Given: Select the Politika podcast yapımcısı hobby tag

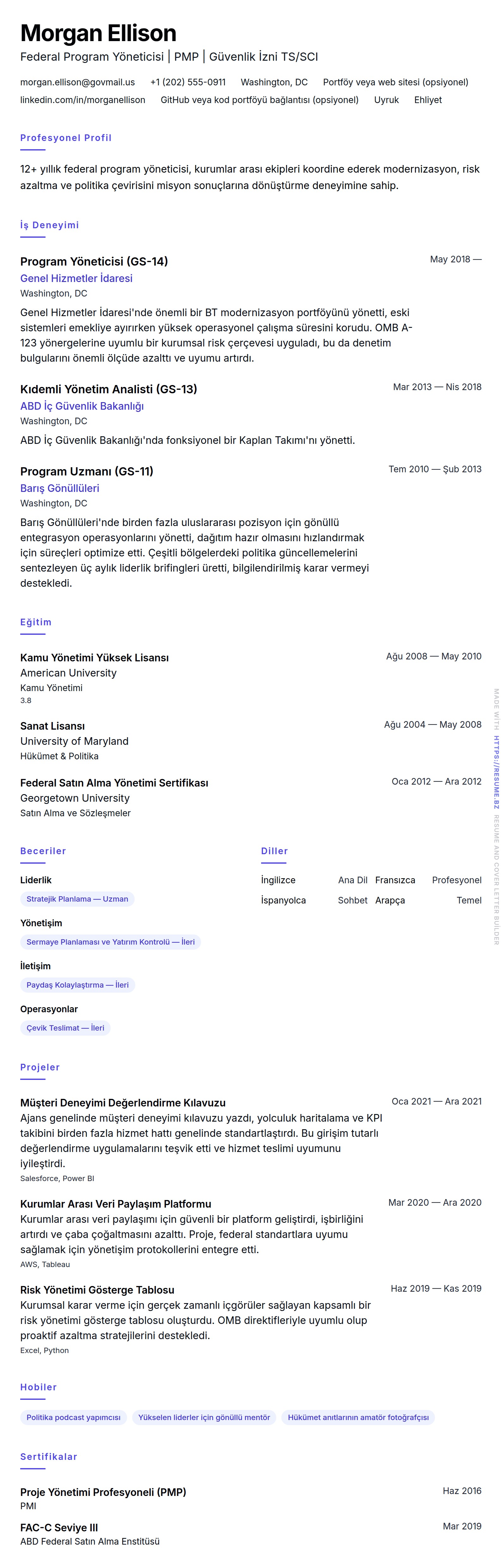Looking at the screenshot, I should click(73, 1418).
